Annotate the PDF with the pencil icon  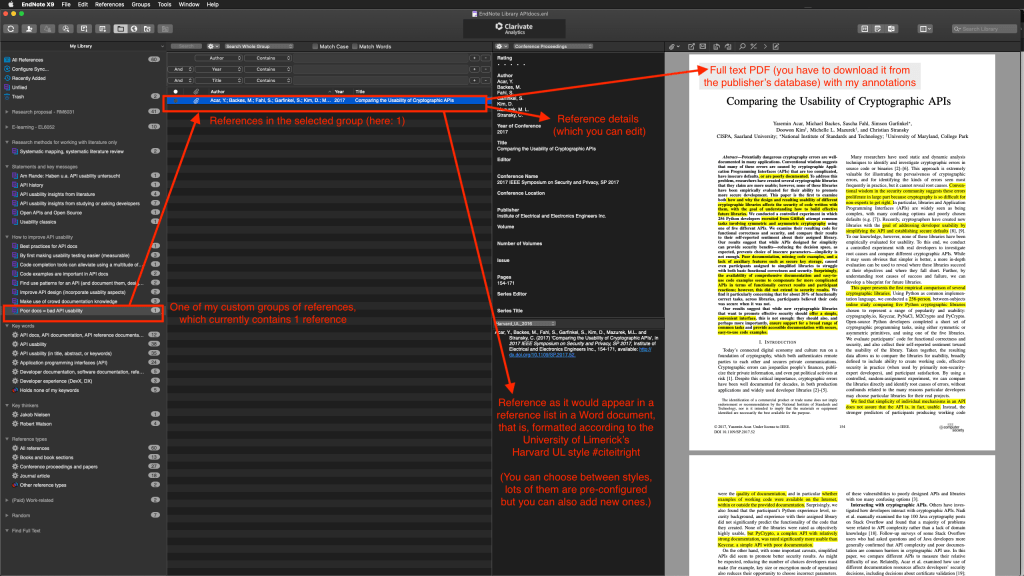point(776,46)
